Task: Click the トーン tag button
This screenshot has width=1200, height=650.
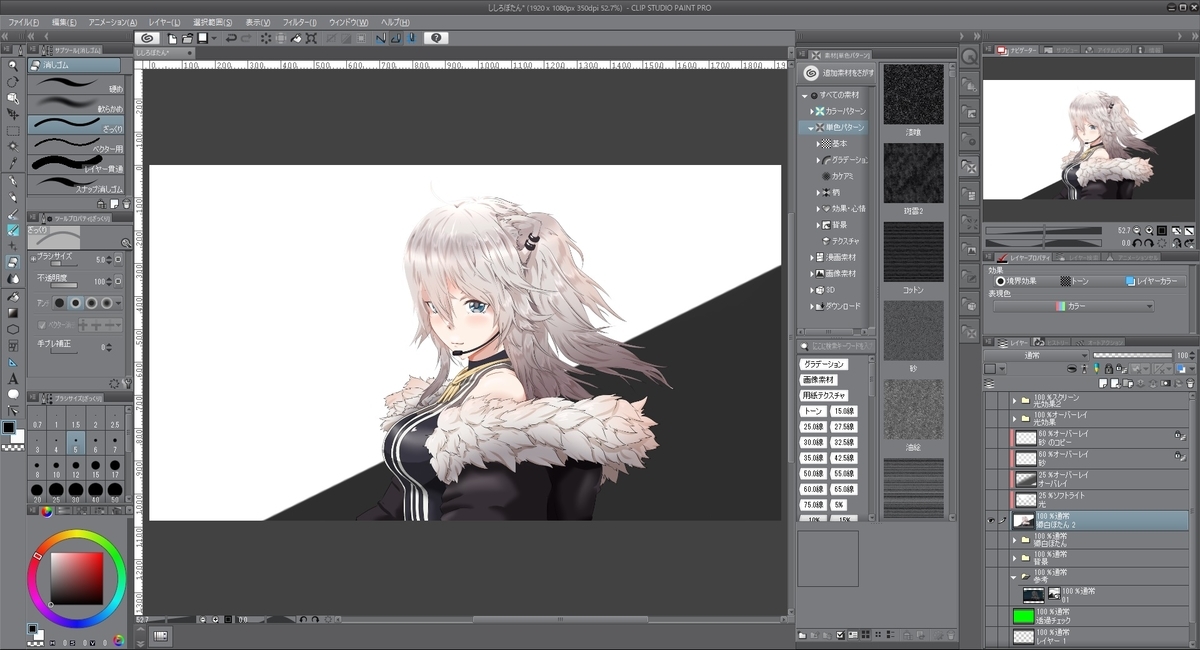Action: [812, 411]
